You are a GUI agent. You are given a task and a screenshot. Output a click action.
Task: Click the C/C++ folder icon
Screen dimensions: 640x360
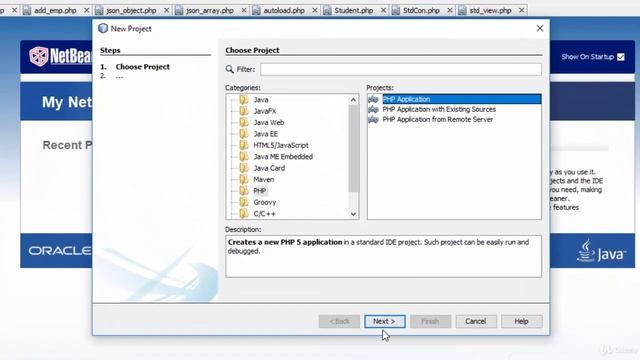244,213
